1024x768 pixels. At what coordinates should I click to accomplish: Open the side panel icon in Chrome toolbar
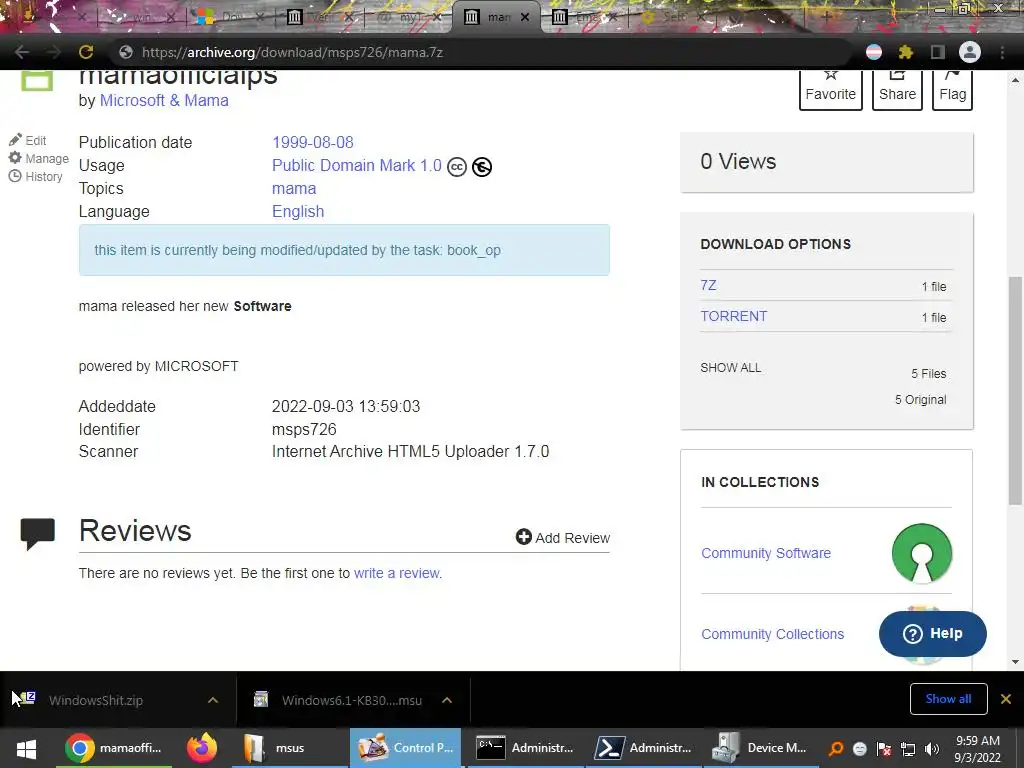coord(938,52)
